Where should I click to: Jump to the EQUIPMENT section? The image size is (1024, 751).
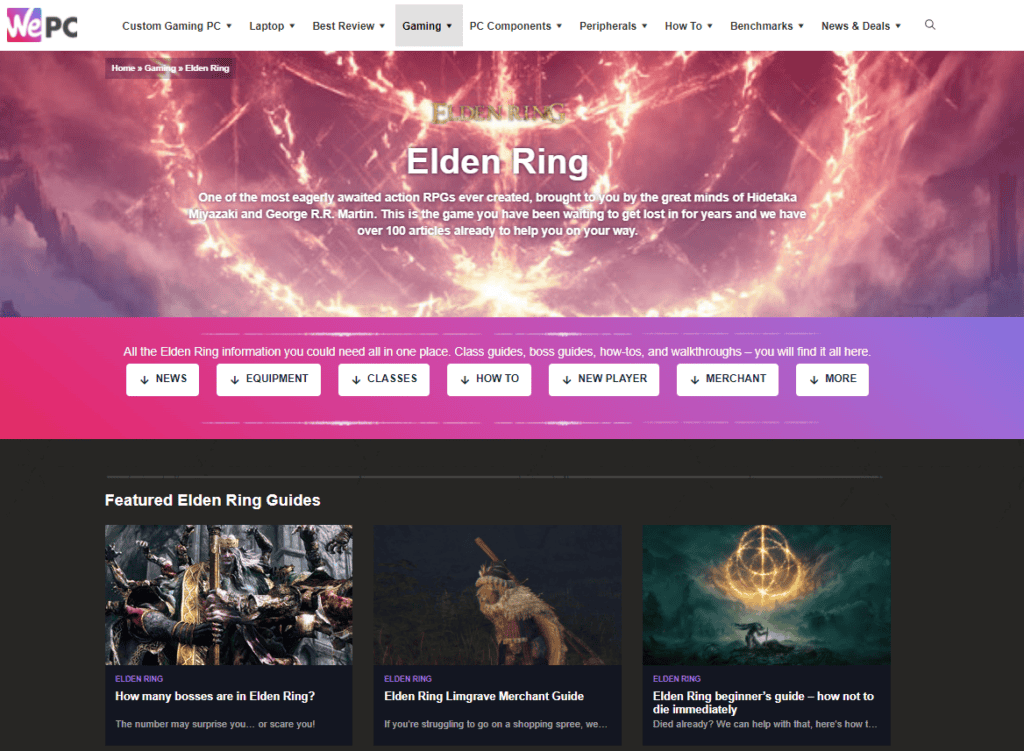(x=268, y=379)
